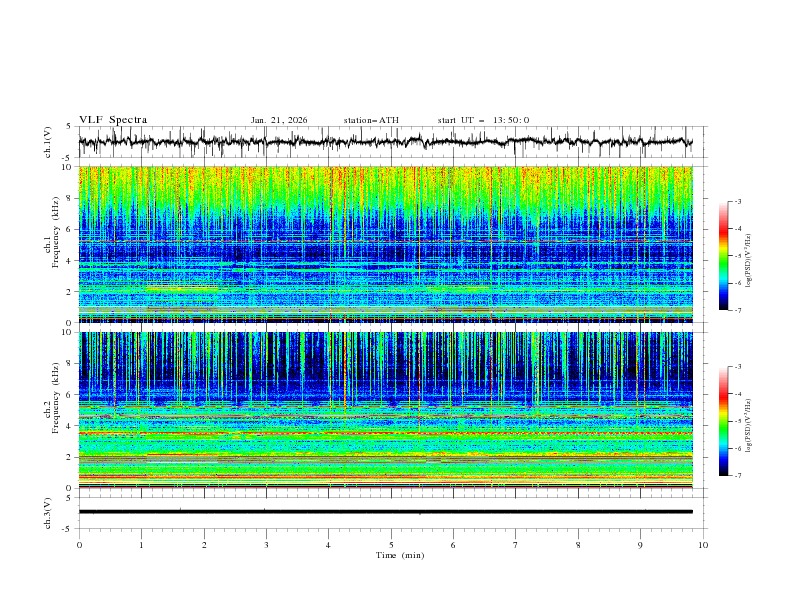Click the "Time (min)" axis label
This screenshot has width=792, height=612.
click(400, 555)
